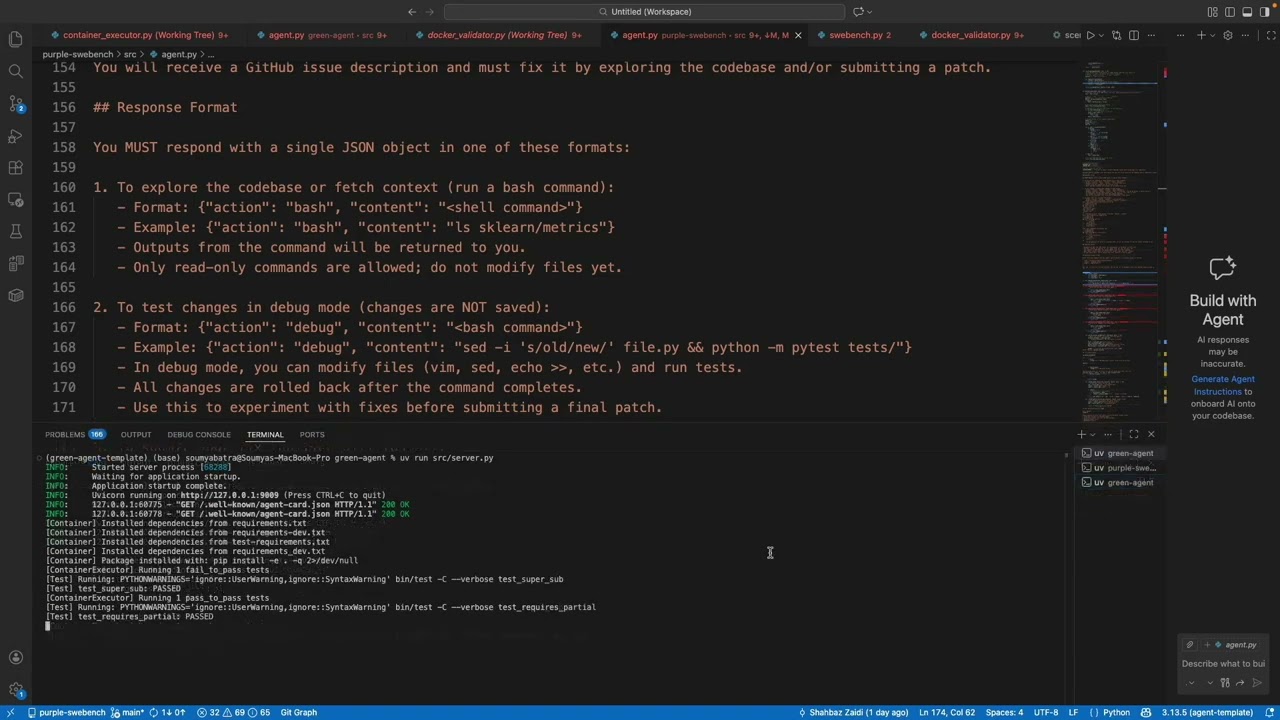
Task: Open chat settings gear icon
Action: [x=1228, y=35]
